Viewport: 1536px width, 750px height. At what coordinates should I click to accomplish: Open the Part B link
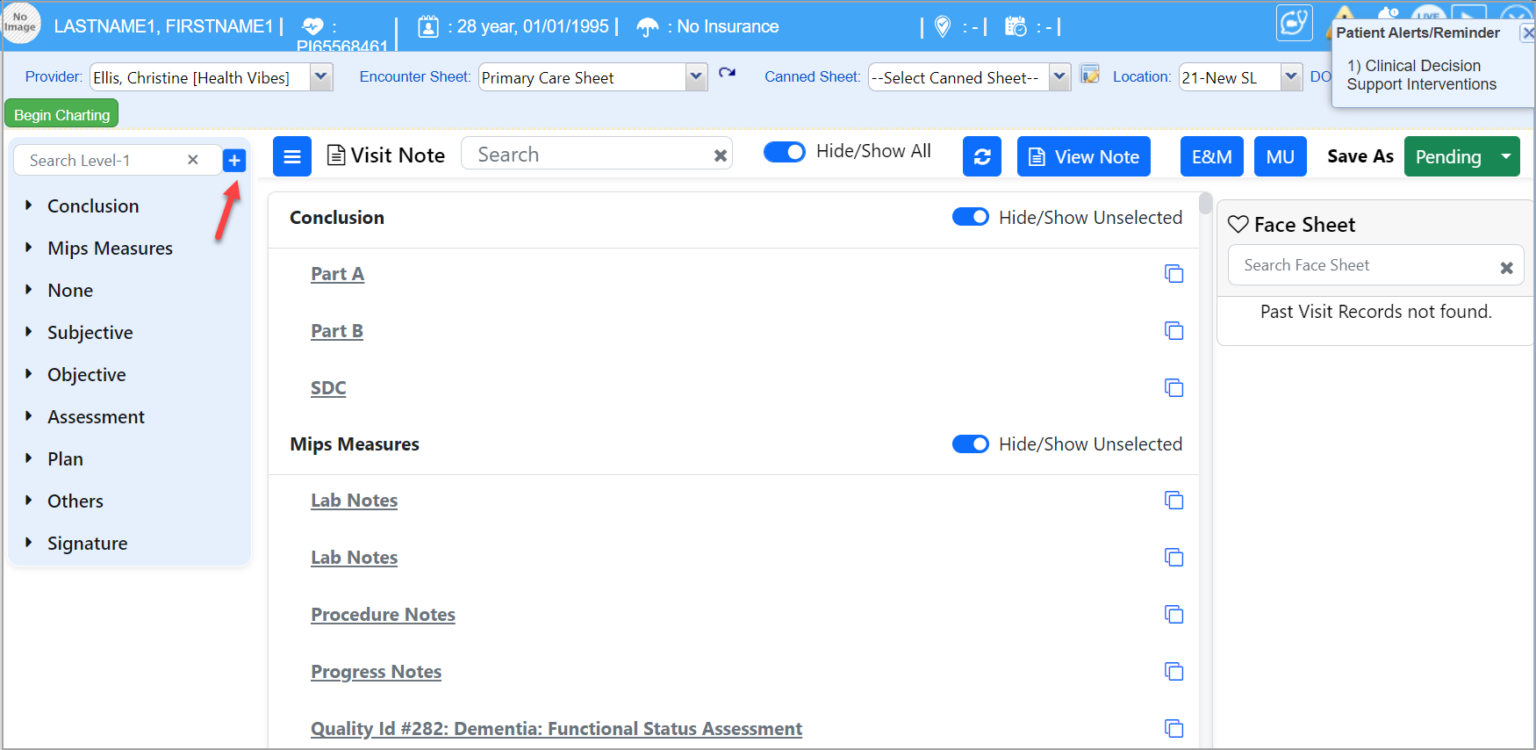(x=336, y=330)
